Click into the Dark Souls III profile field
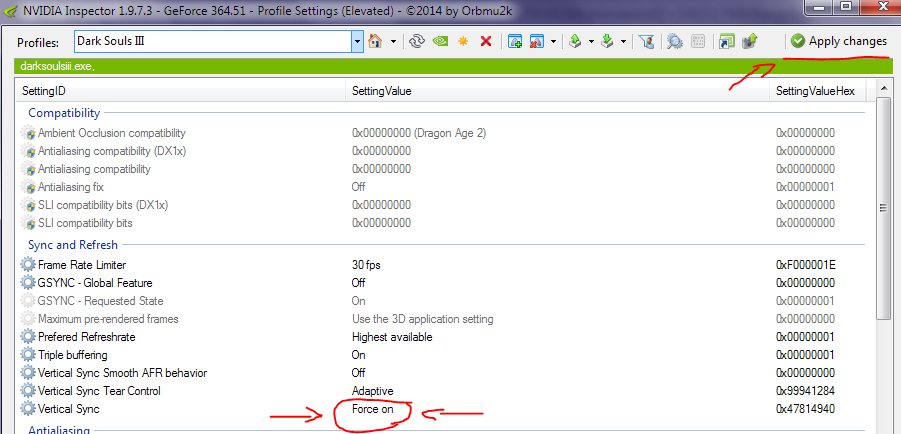The width and height of the screenshot is (901, 434). pos(213,41)
